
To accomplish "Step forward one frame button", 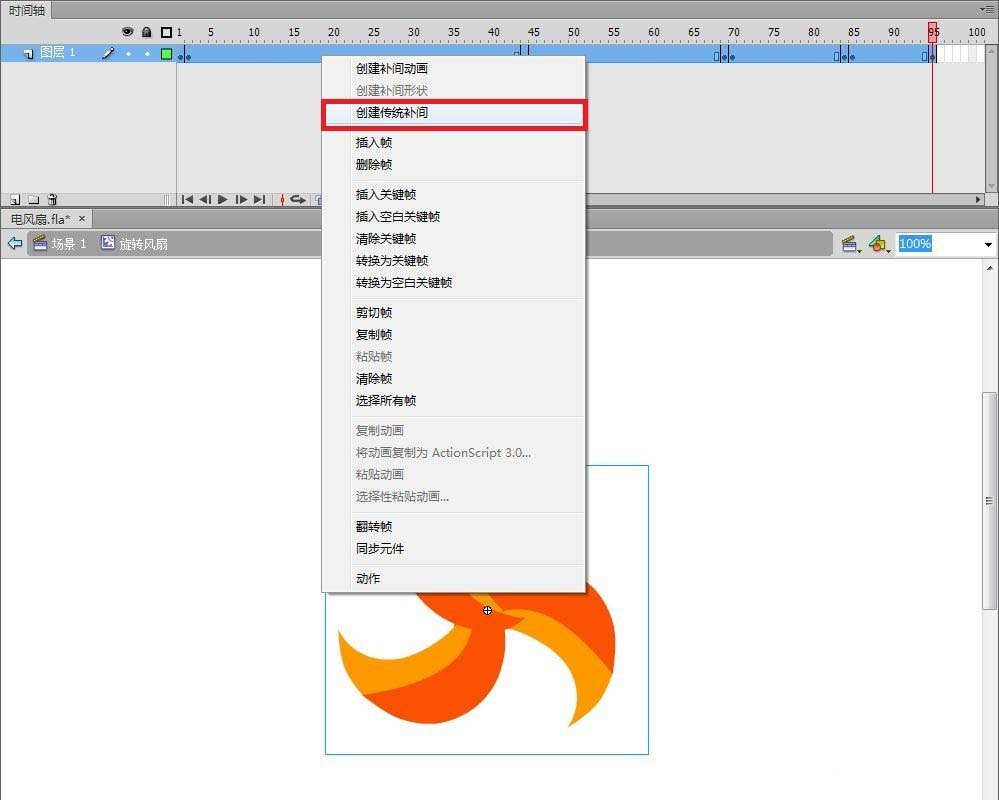I will coord(241,199).
